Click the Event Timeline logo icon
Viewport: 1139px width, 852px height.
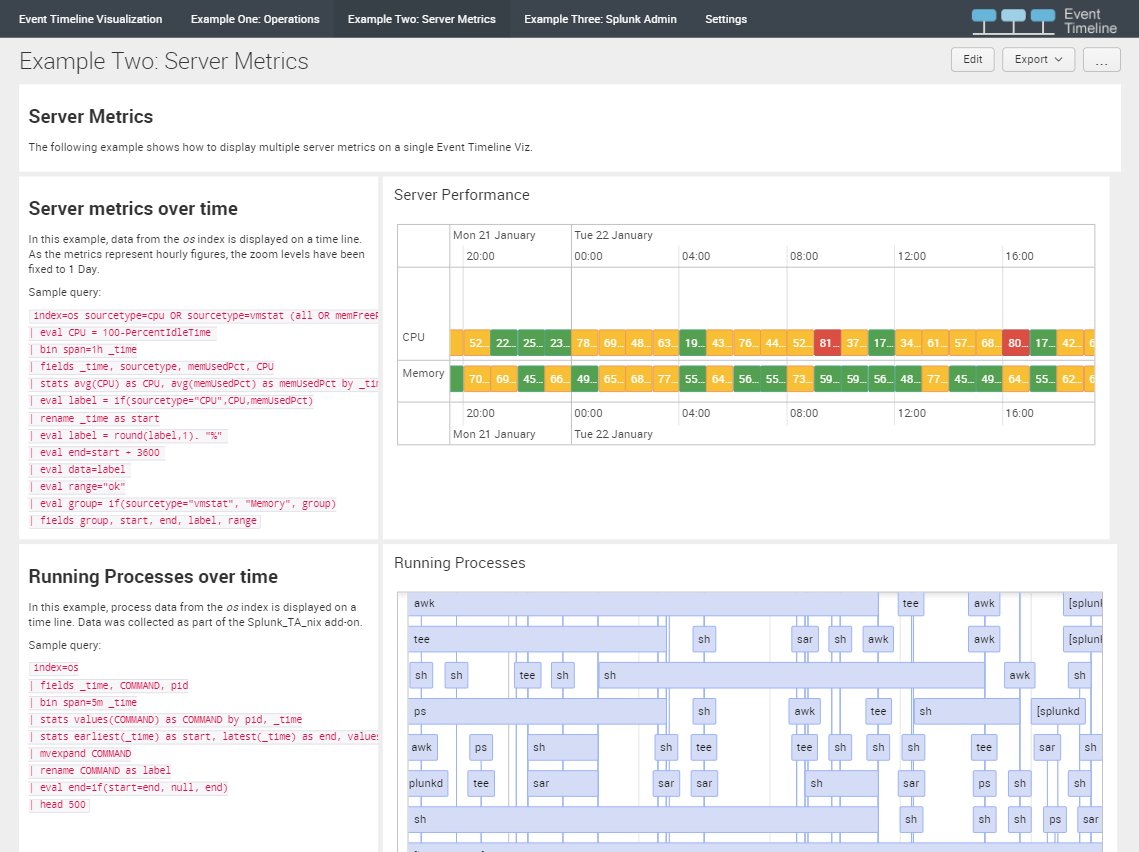pos(1015,19)
